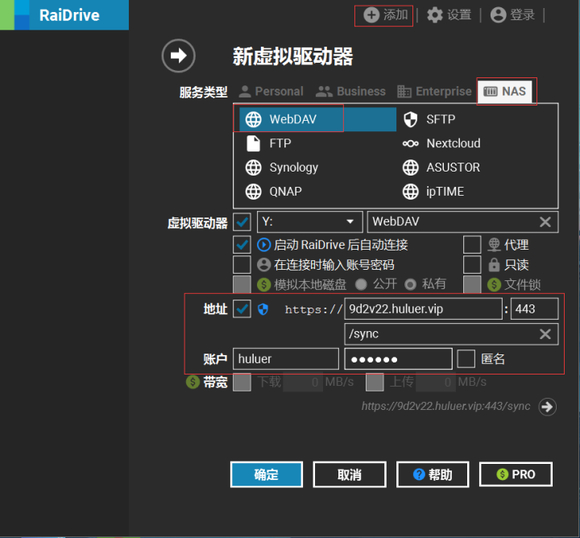Toggle the virtual drive letter checkbox
Image resolution: width=580 pixels, height=538 pixels.
[x=242, y=222]
